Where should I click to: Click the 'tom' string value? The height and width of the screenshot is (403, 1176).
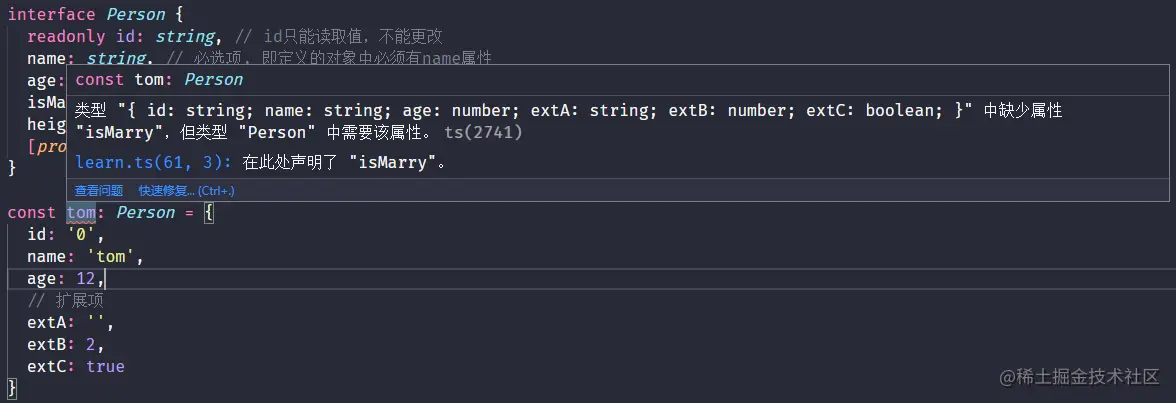pyautogui.click(x=120, y=257)
